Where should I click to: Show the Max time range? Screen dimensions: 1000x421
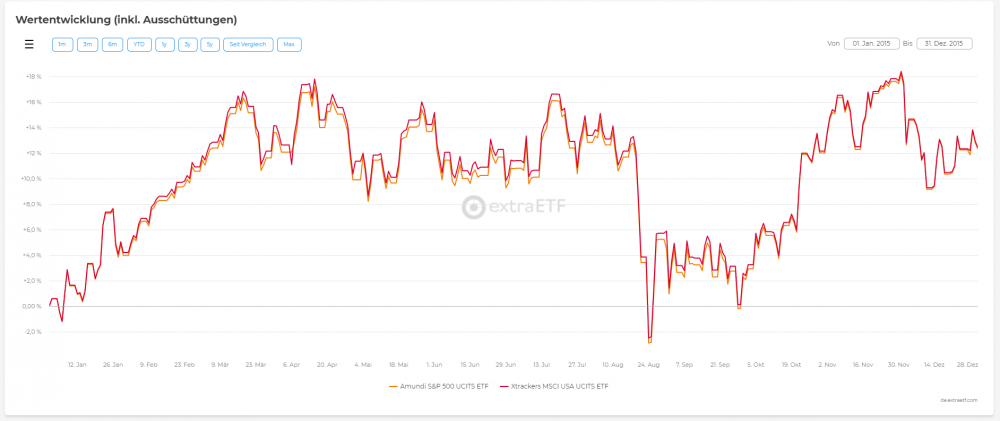tap(289, 44)
